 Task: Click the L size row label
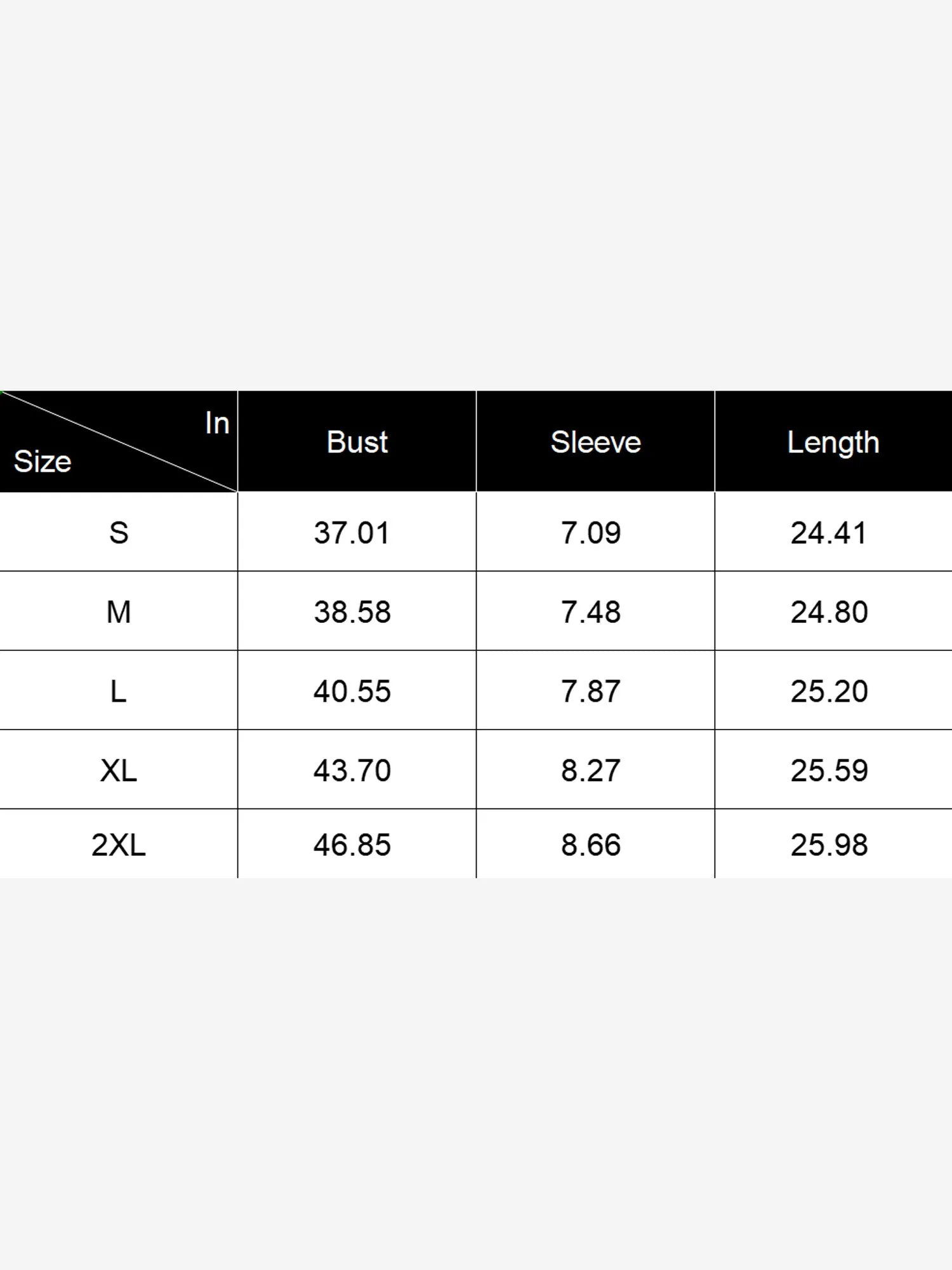pos(119,691)
